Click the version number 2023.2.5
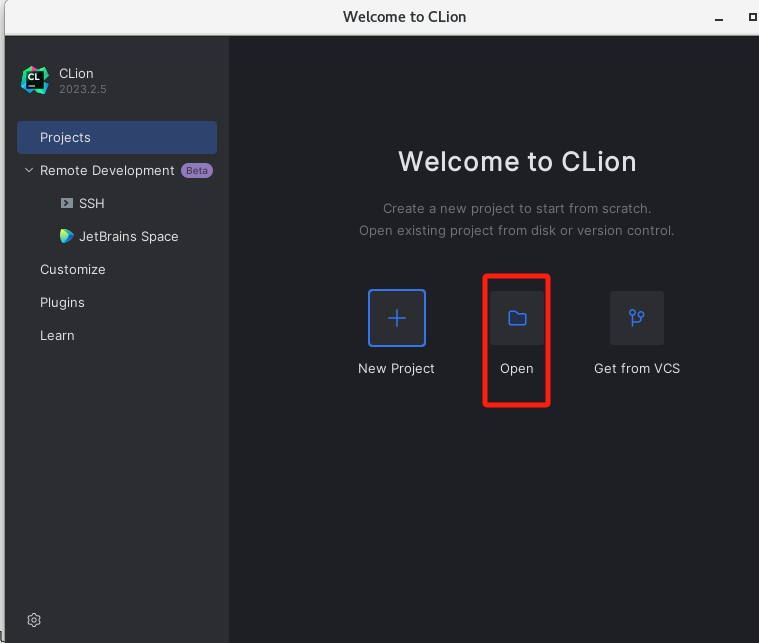759x643 pixels. (x=83, y=89)
